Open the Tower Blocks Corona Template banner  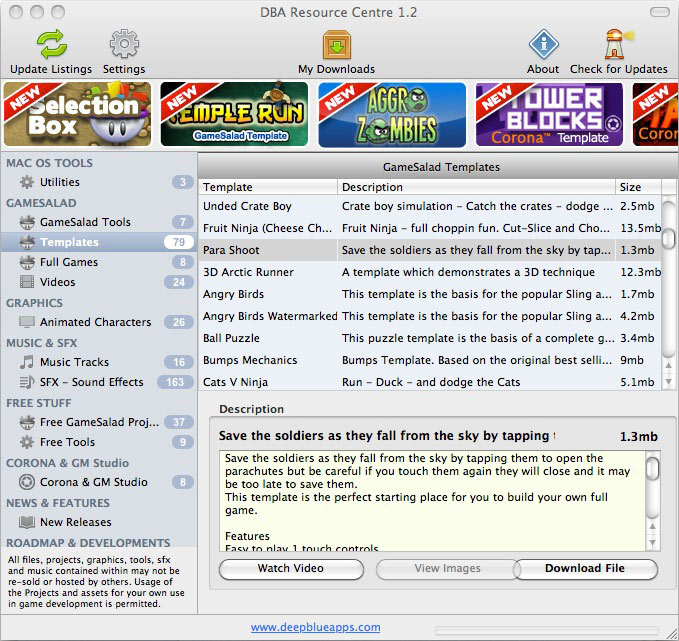tap(549, 115)
